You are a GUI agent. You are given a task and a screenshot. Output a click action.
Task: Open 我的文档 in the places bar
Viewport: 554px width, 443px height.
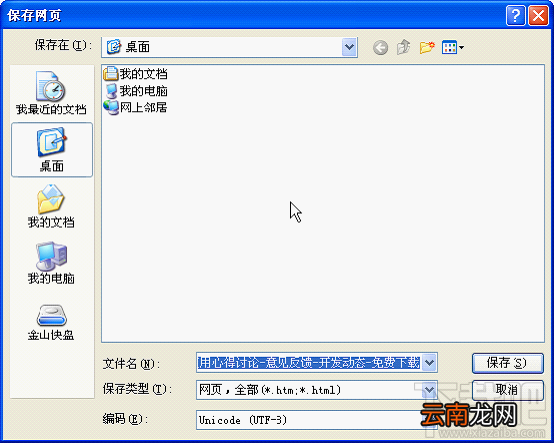(x=51, y=206)
